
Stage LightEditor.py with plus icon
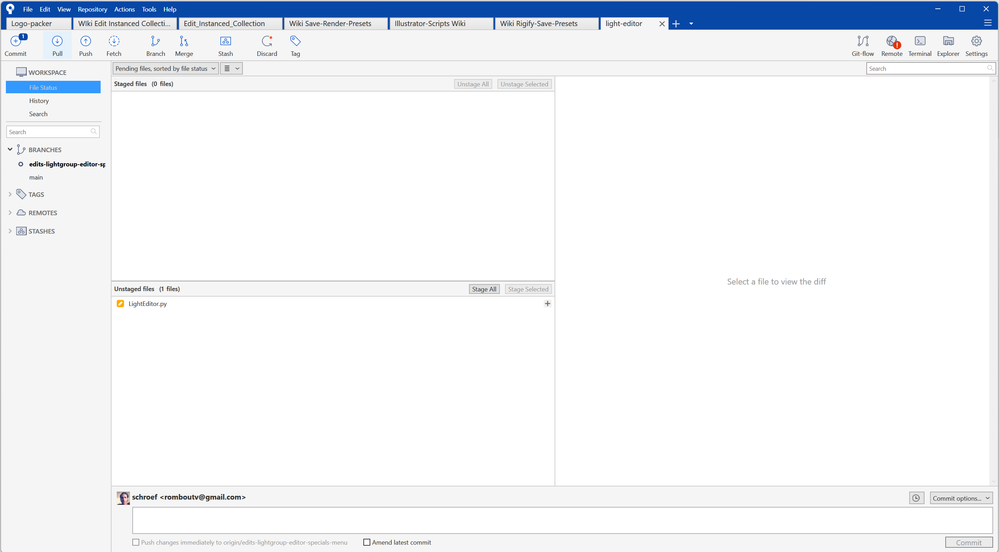tap(547, 303)
